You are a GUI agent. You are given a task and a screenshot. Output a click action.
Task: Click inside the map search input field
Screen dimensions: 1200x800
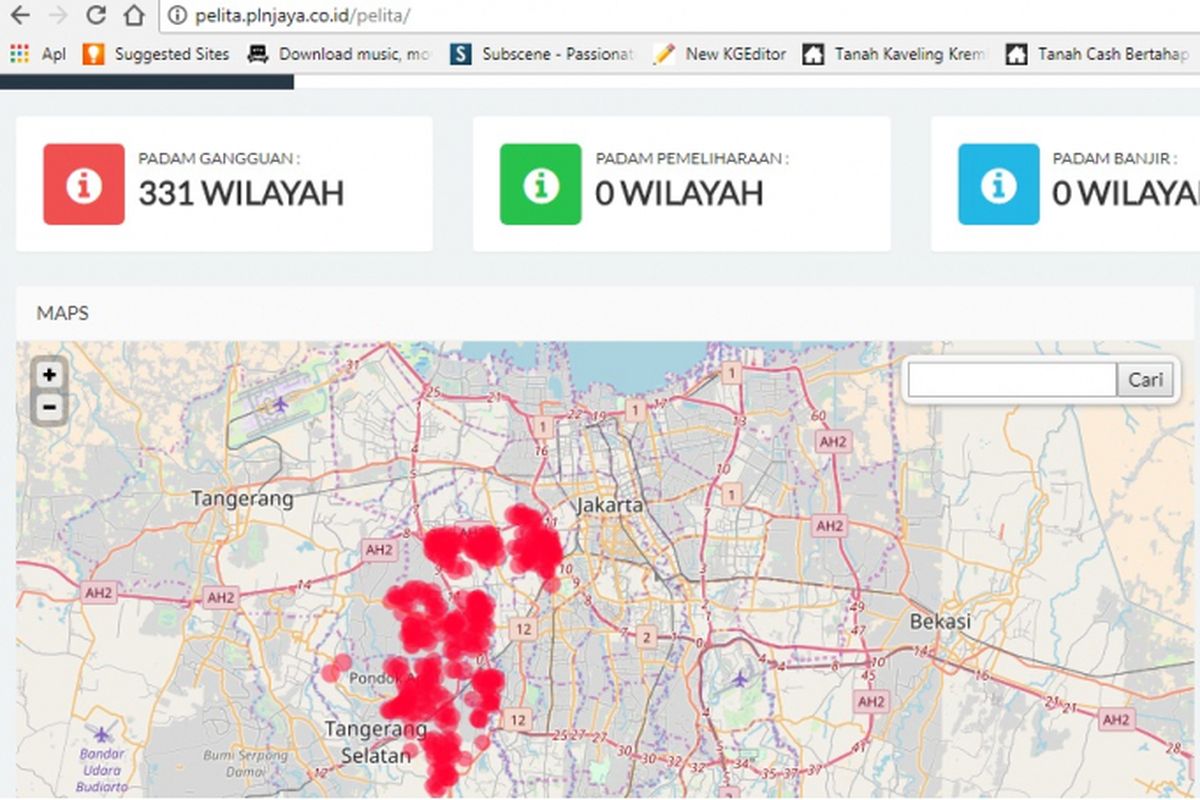(1010, 380)
